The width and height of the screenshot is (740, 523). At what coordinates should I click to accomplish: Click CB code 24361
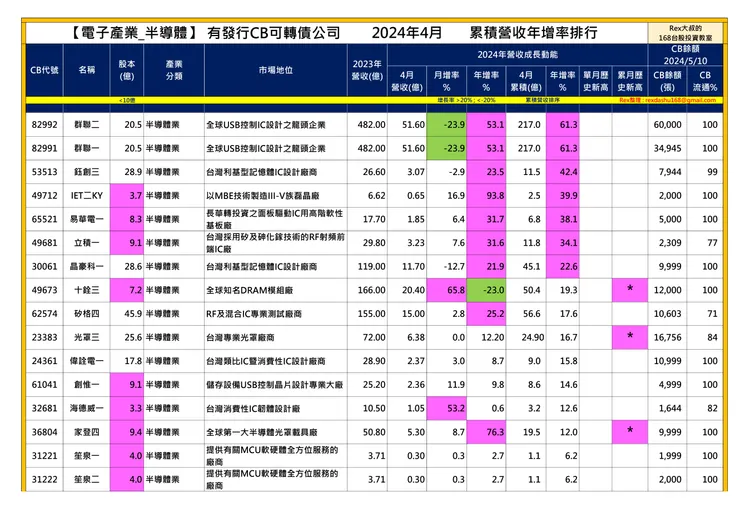[44, 361]
